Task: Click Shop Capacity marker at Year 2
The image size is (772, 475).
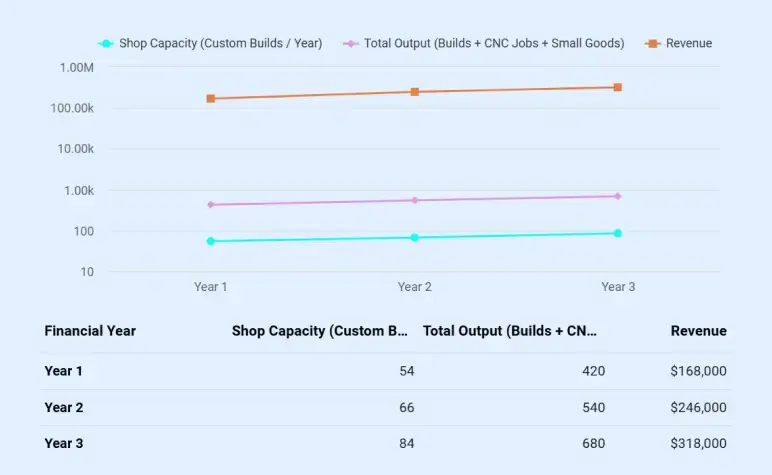Action: click(414, 237)
